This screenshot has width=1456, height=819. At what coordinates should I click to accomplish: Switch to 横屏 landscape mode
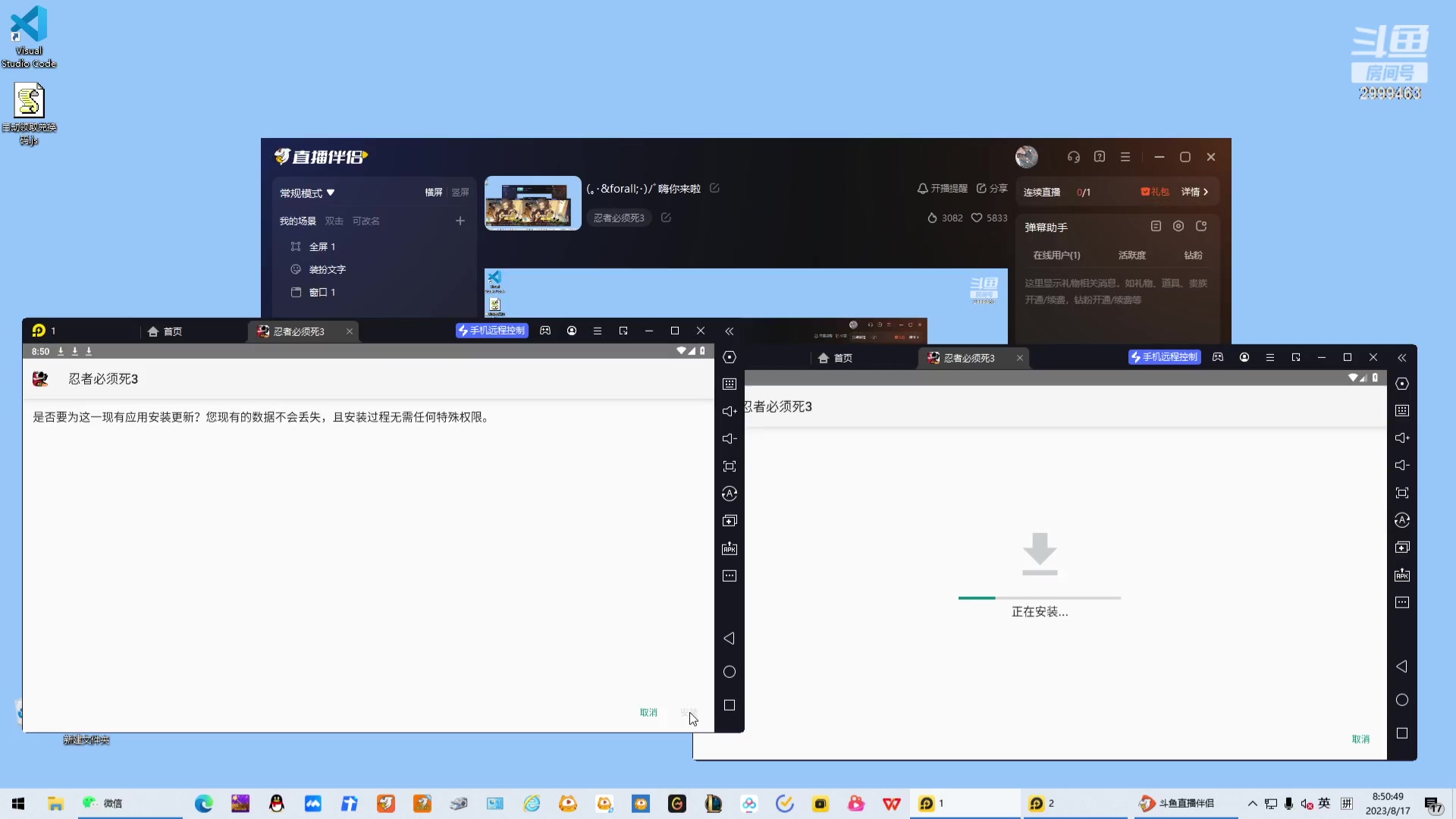coord(434,193)
